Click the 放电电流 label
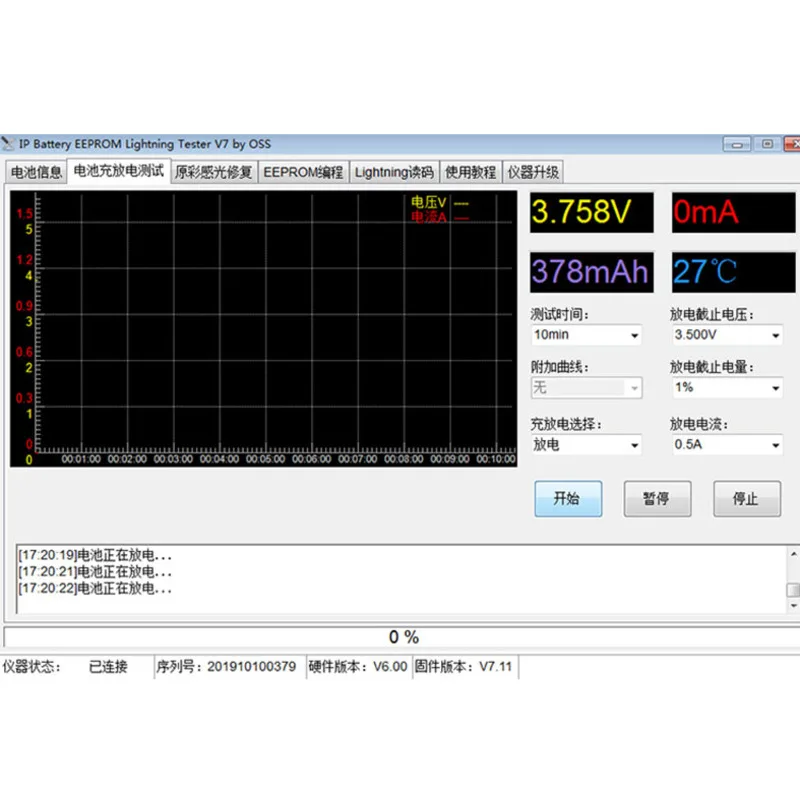This screenshot has height=800, width=800. 699,424
